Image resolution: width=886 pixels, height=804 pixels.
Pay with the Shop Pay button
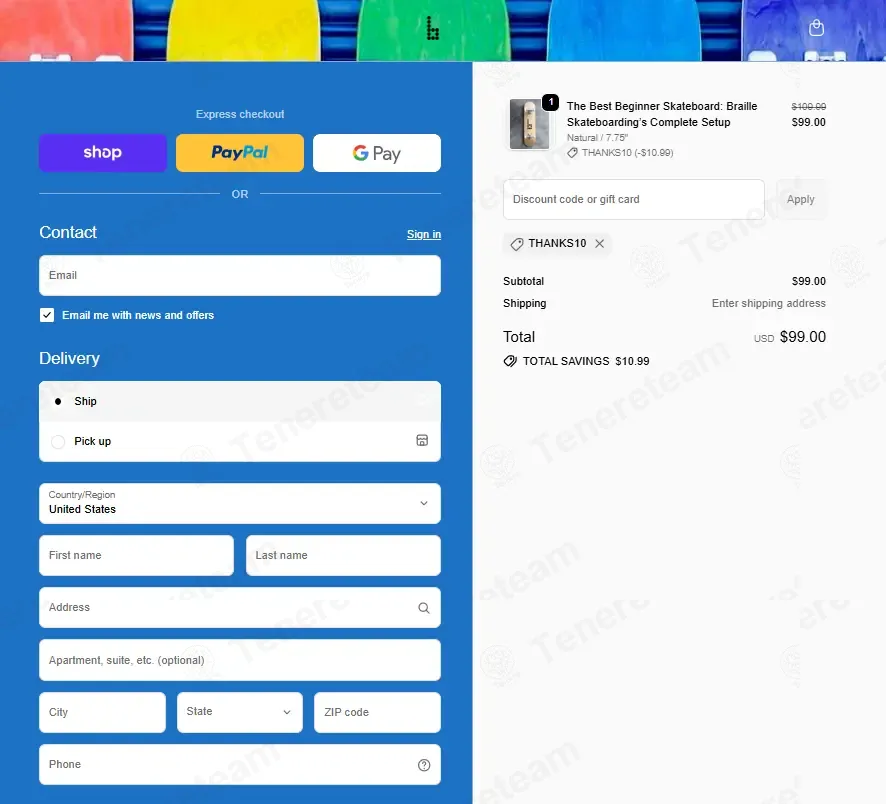103,153
